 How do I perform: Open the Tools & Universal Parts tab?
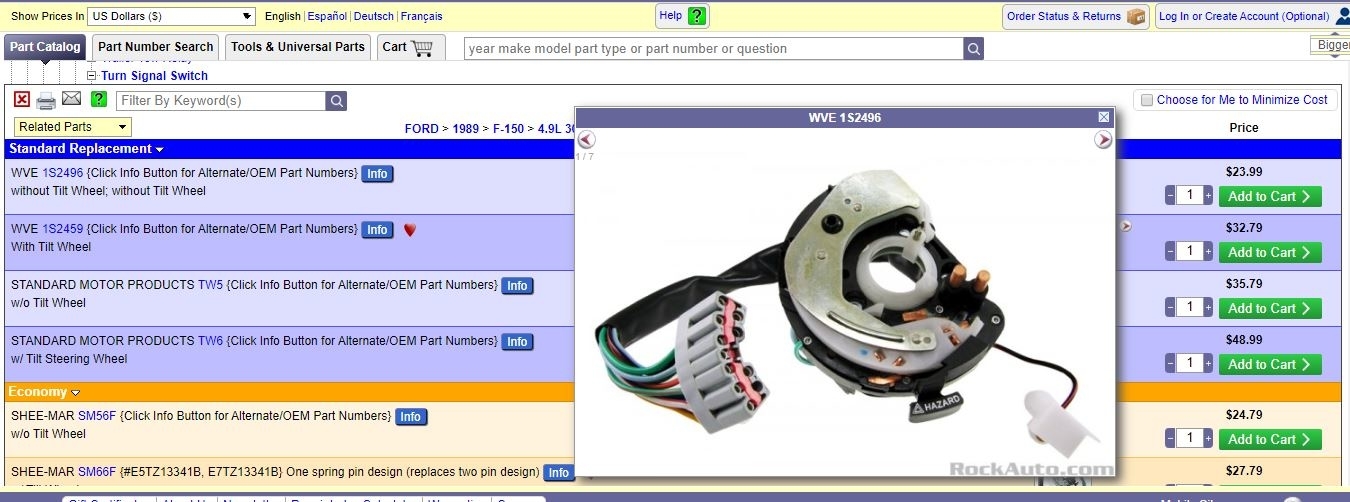(298, 47)
